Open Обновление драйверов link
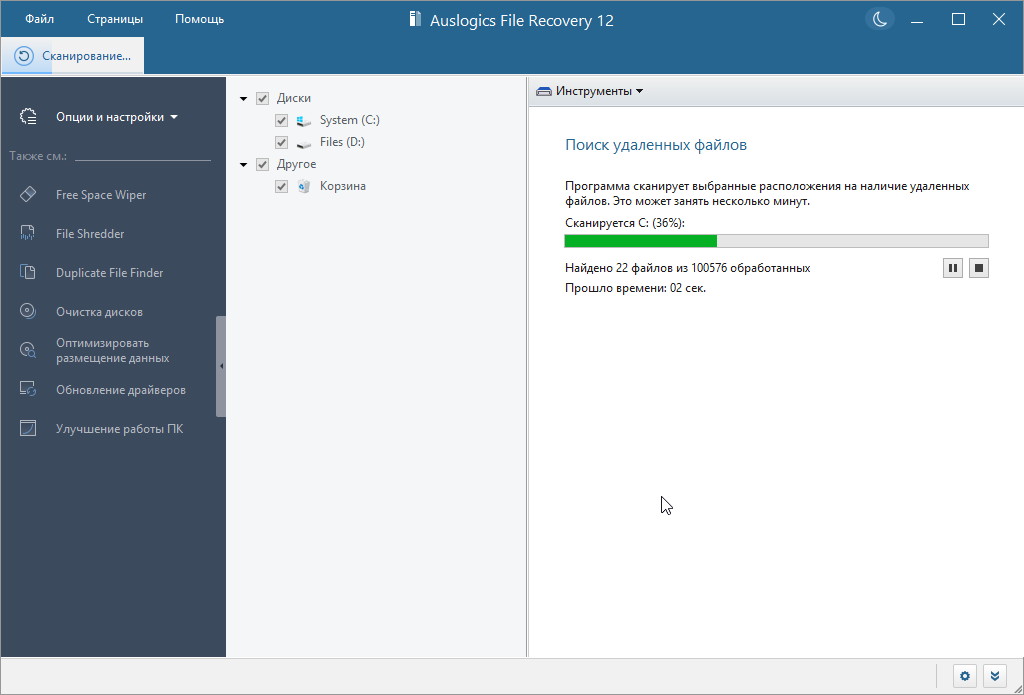1024x695 pixels. tap(121, 390)
